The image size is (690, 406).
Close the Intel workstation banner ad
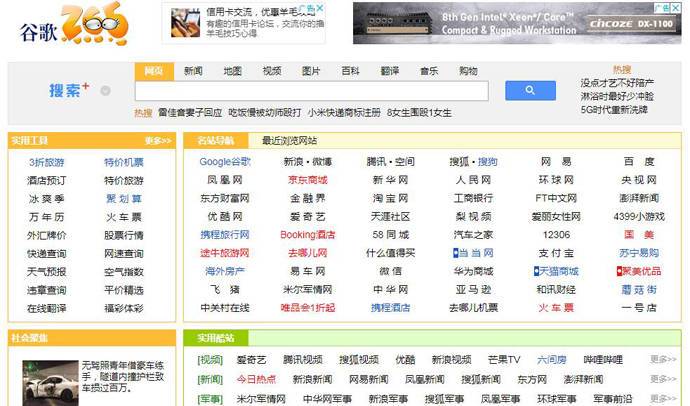pos(676,8)
